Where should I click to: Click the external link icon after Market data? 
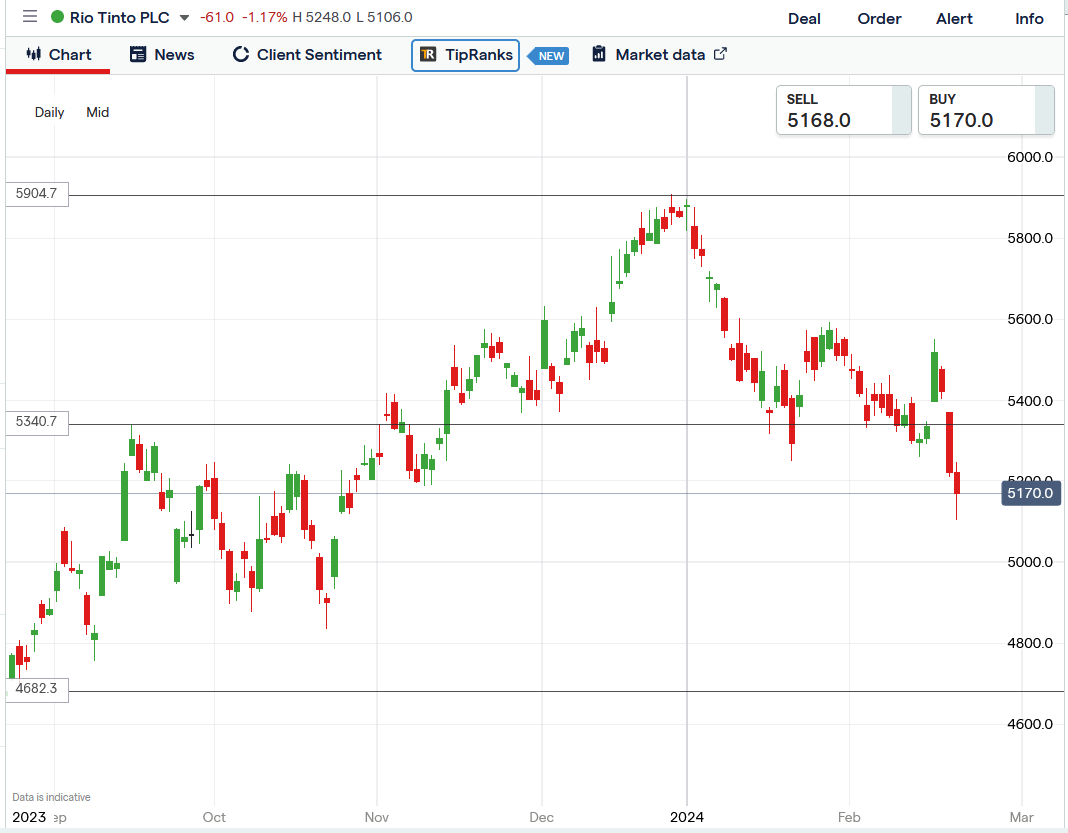click(721, 53)
